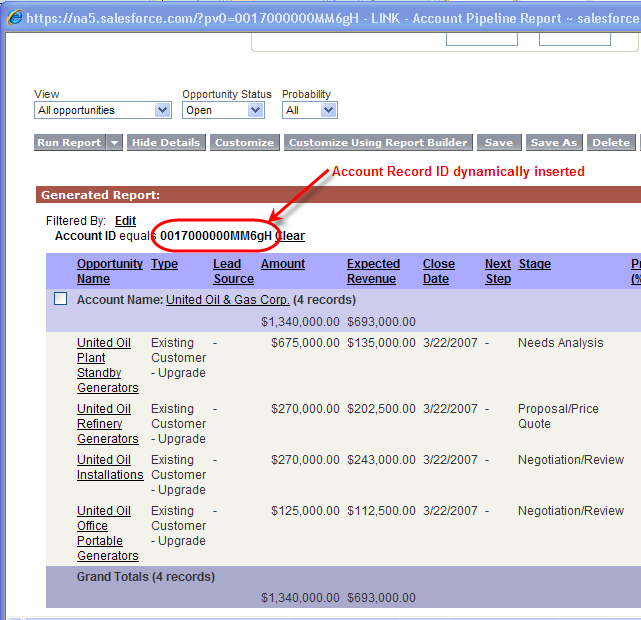Click Account ID value 0017000000MM6gH
The width and height of the screenshot is (641, 620).
tap(216, 236)
